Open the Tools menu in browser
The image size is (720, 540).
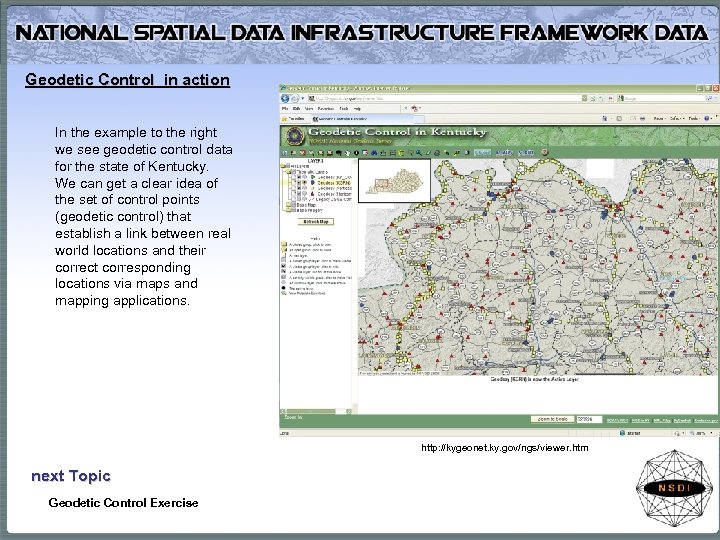[344, 109]
